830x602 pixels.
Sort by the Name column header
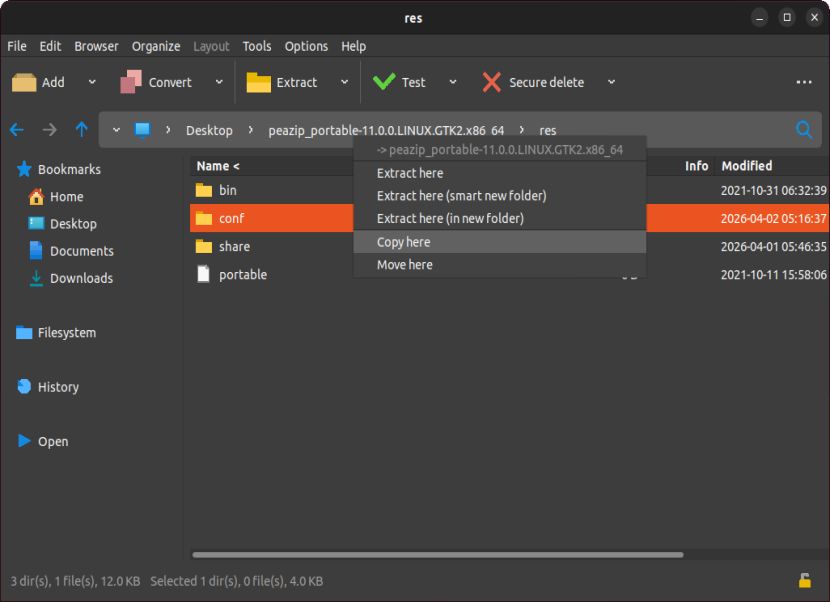pos(218,166)
